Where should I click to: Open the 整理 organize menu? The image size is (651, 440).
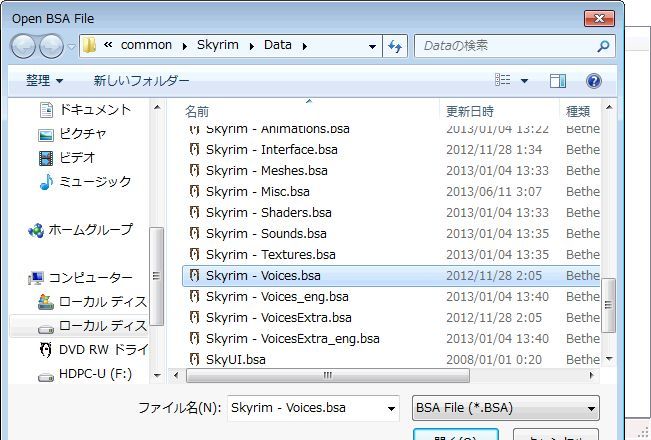coord(44,81)
